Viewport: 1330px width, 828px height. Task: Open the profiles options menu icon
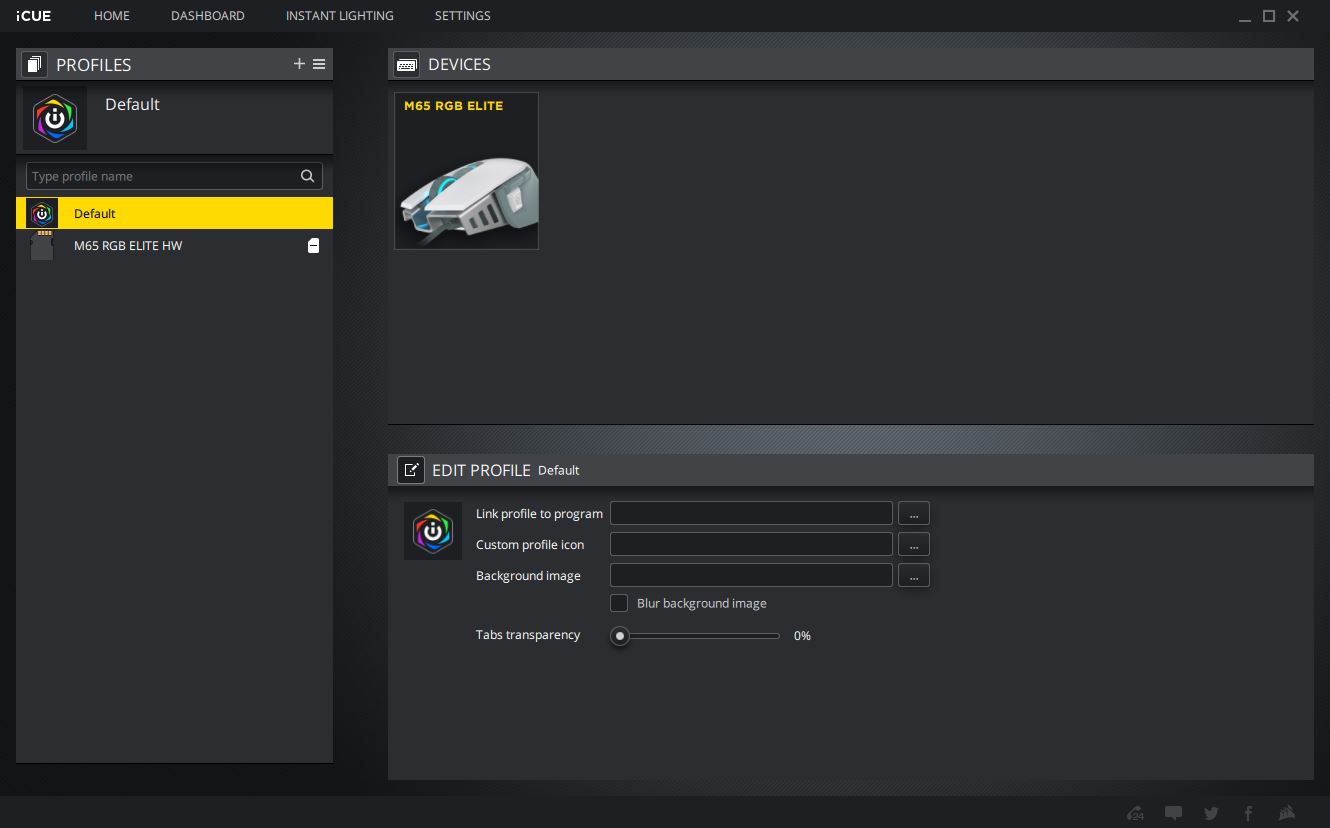(319, 64)
